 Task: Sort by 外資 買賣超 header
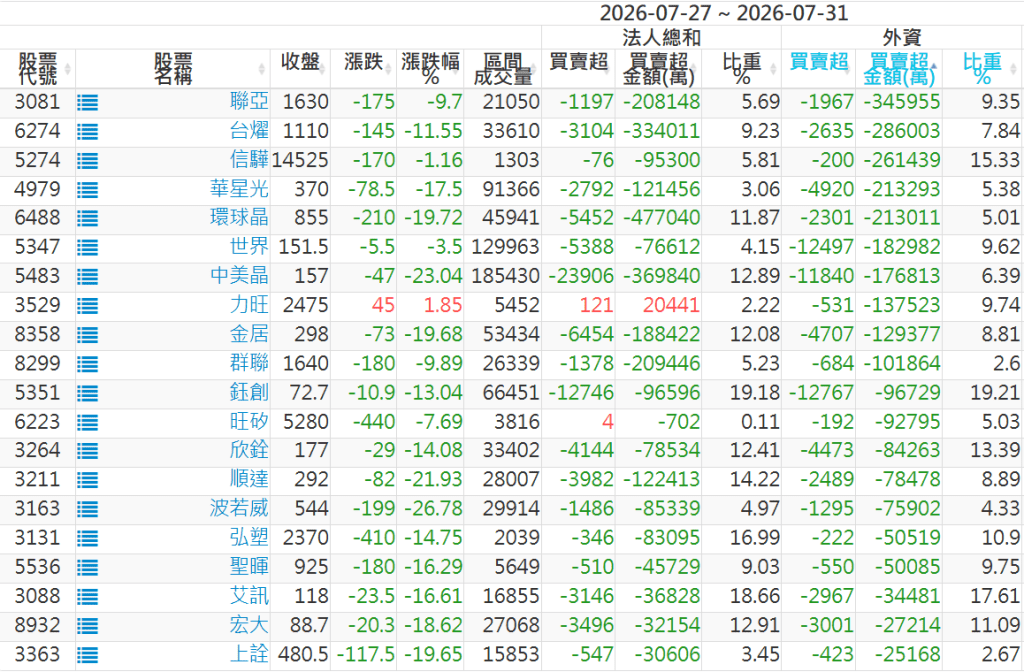coord(819,69)
